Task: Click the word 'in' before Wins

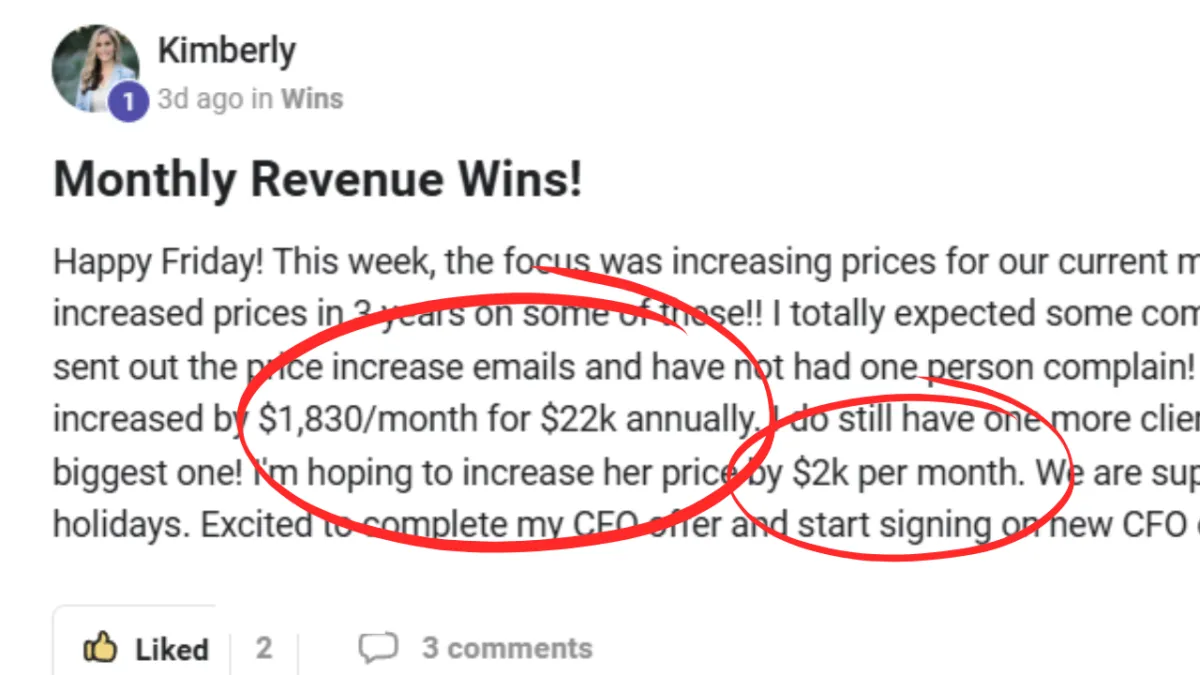Action: pyautogui.click(x=262, y=99)
